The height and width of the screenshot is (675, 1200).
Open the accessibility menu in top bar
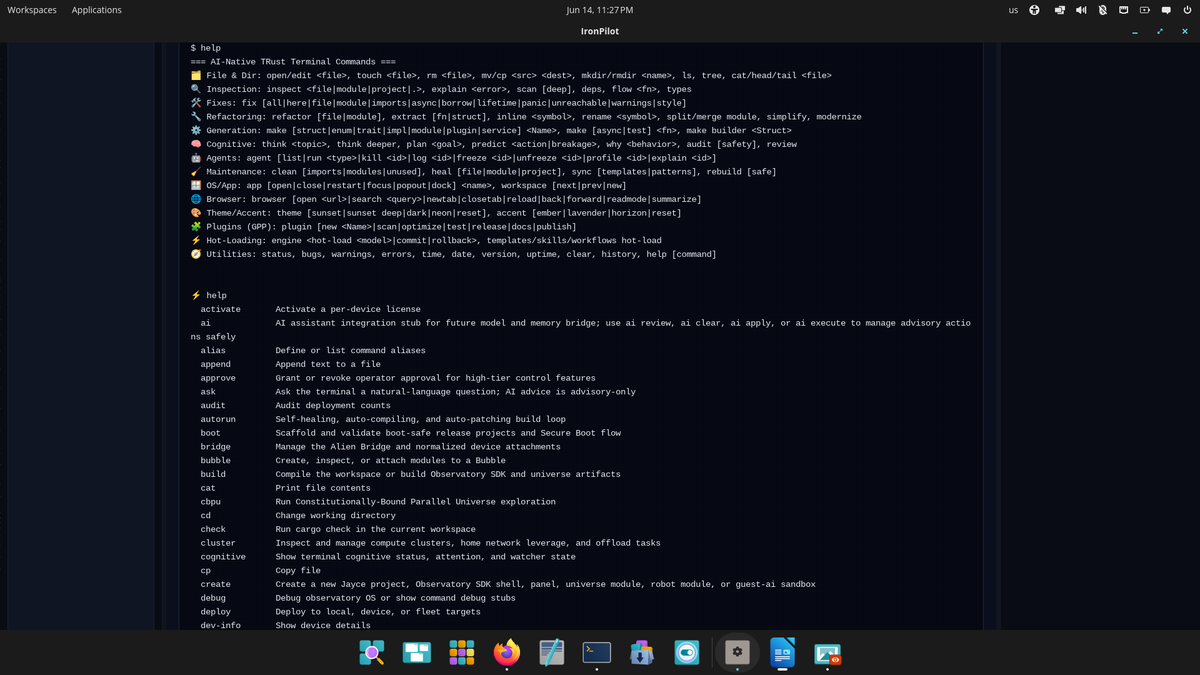(x=1034, y=10)
